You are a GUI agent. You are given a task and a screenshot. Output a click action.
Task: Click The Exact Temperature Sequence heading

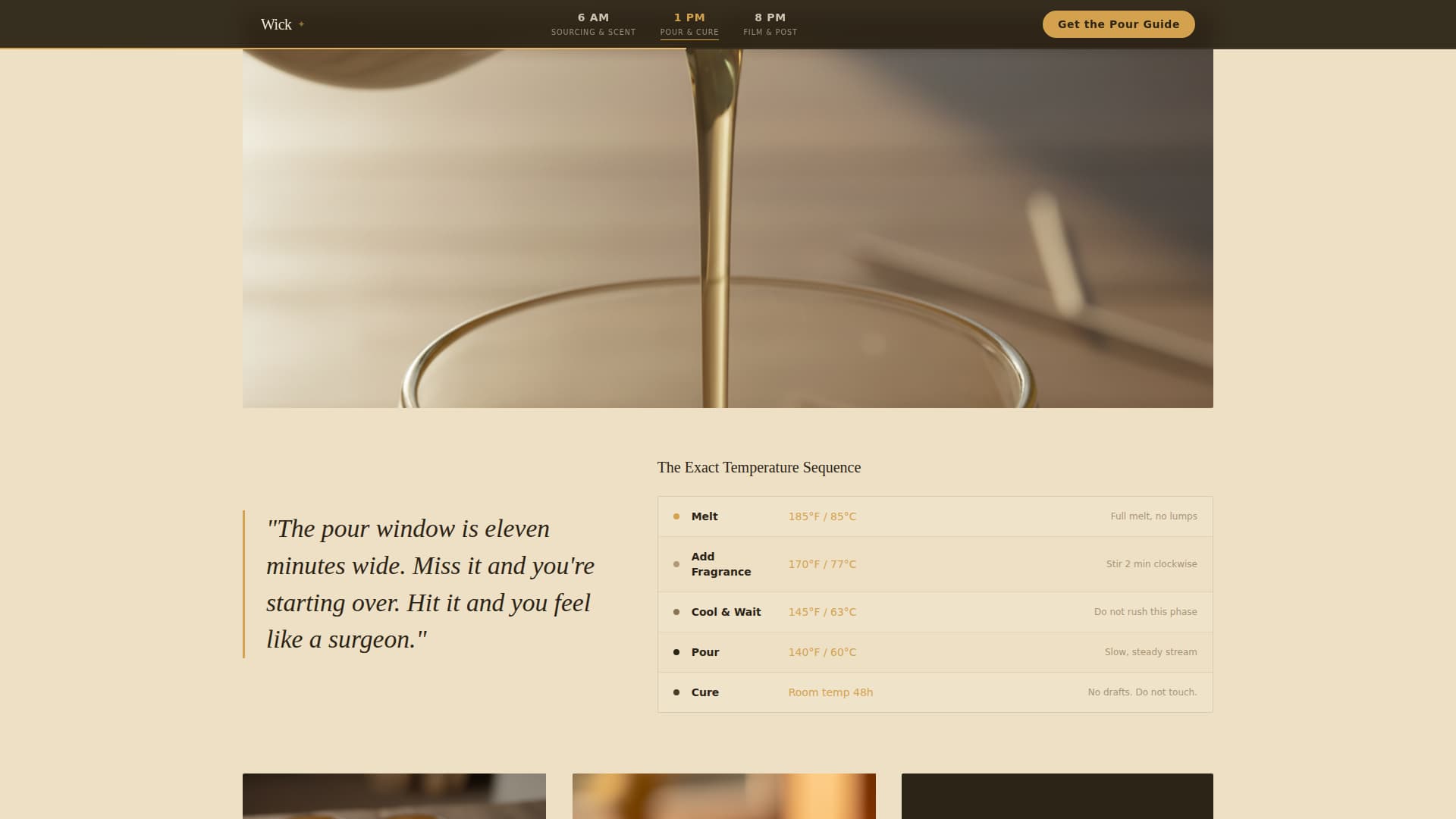tap(758, 467)
